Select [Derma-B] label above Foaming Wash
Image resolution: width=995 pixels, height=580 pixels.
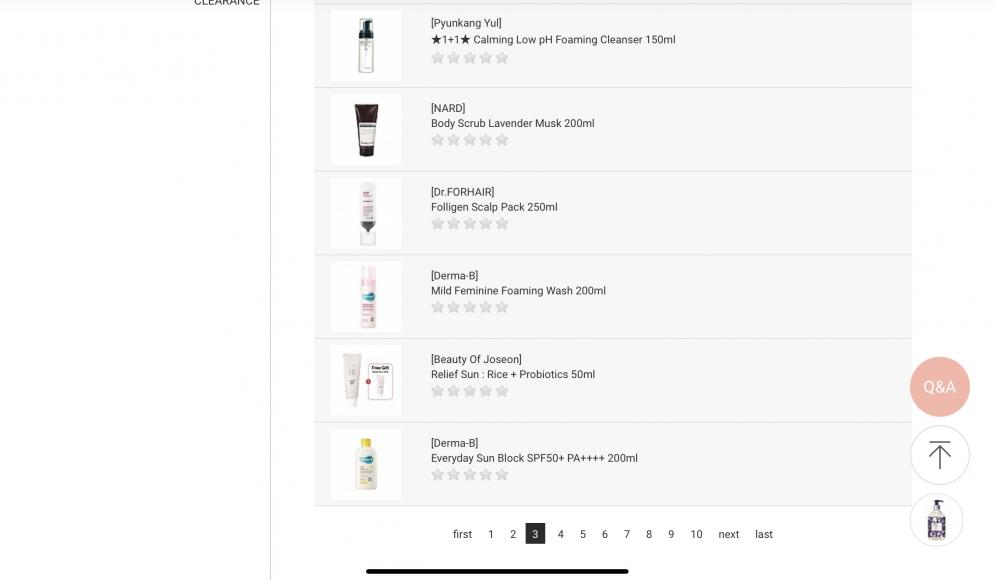click(x=454, y=275)
